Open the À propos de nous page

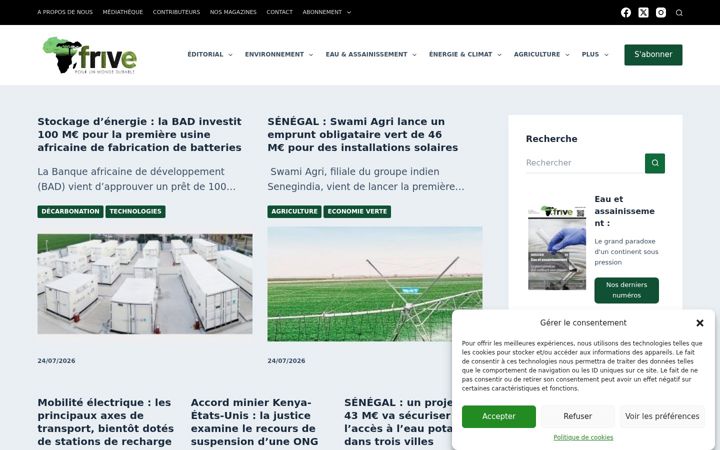pos(65,12)
